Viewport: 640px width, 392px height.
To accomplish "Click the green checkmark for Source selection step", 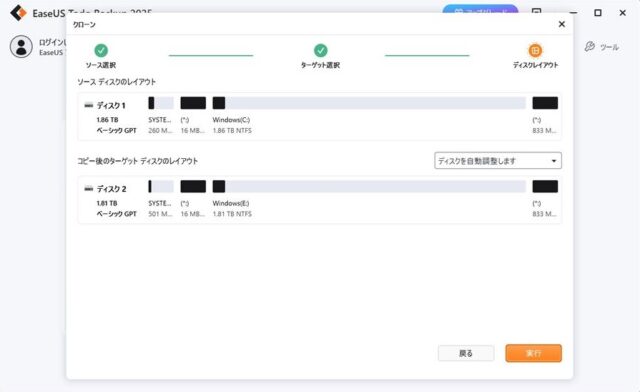I will tap(101, 51).
